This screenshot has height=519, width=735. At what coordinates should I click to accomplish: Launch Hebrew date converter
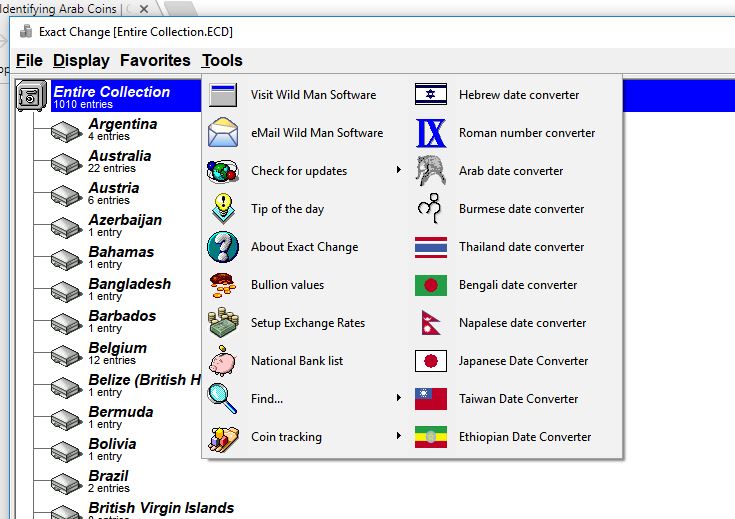(x=519, y=95)
